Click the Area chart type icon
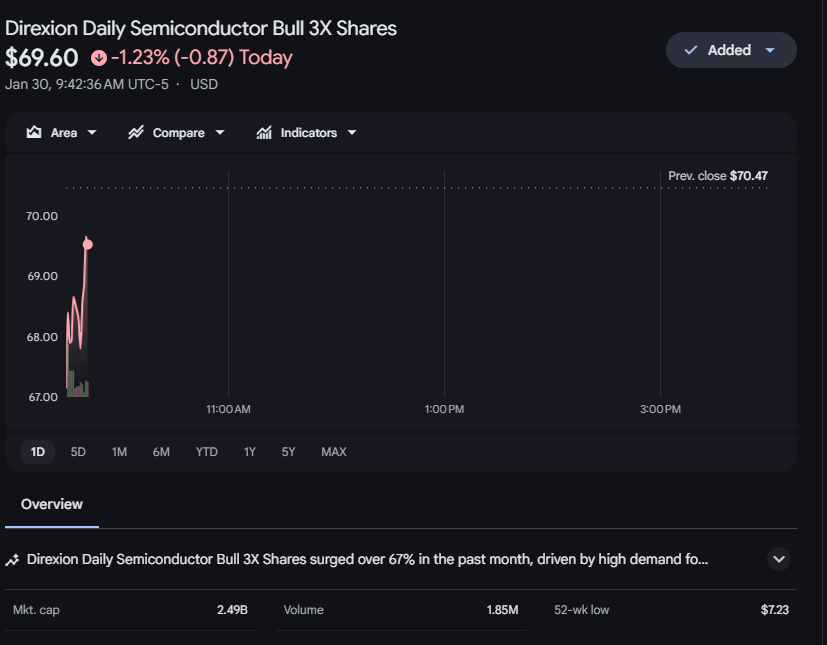The width and height of the screenshot is (827, 645). point(34,132)
